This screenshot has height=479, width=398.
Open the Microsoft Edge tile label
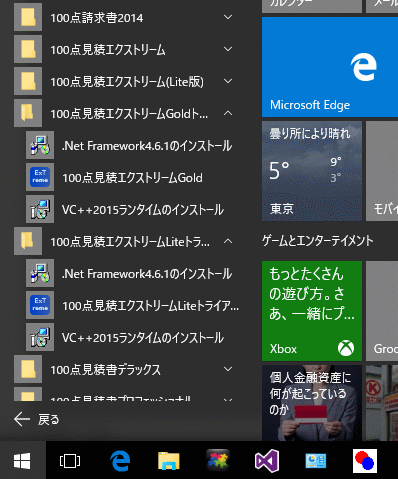[310, 105]
